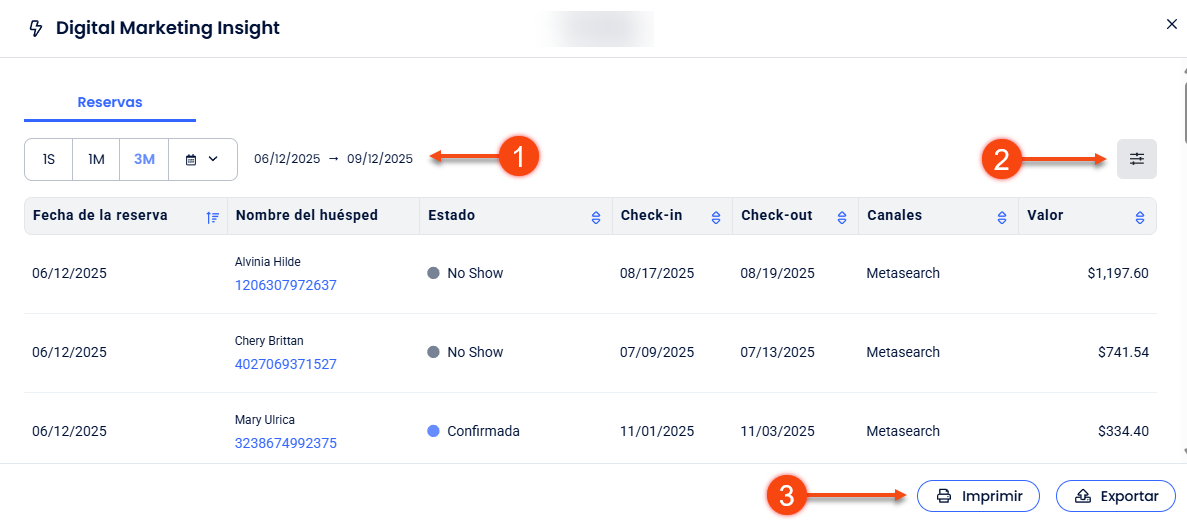Select the 3M time range

pyautogui.click(x=144, y=160)
